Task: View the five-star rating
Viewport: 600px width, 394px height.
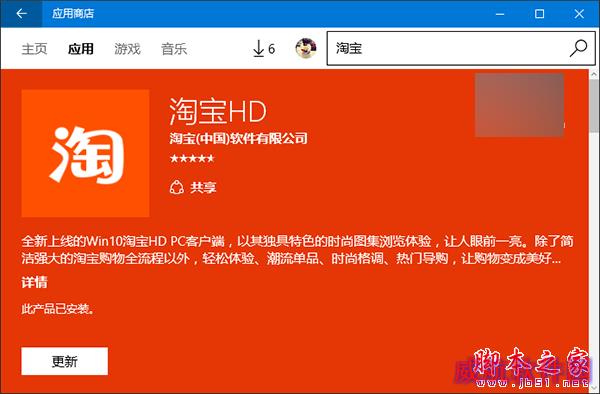Action: (x=192, y=158)
